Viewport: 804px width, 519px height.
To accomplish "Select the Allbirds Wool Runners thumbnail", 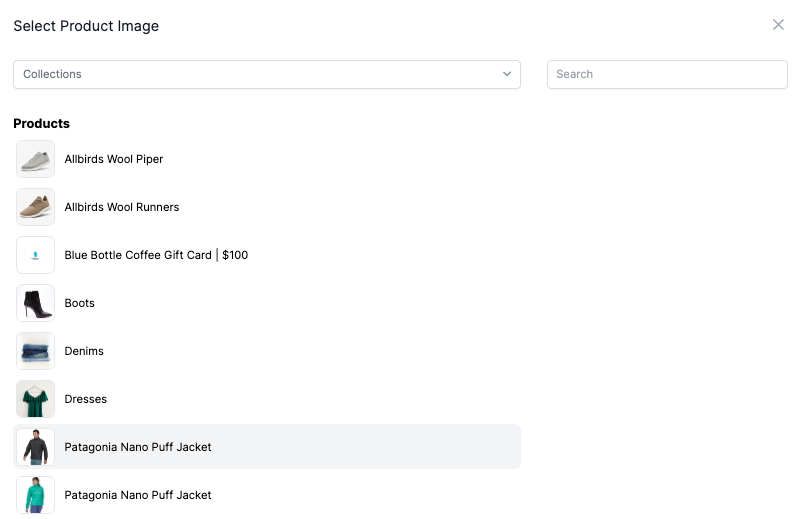I will coord(35,207).
